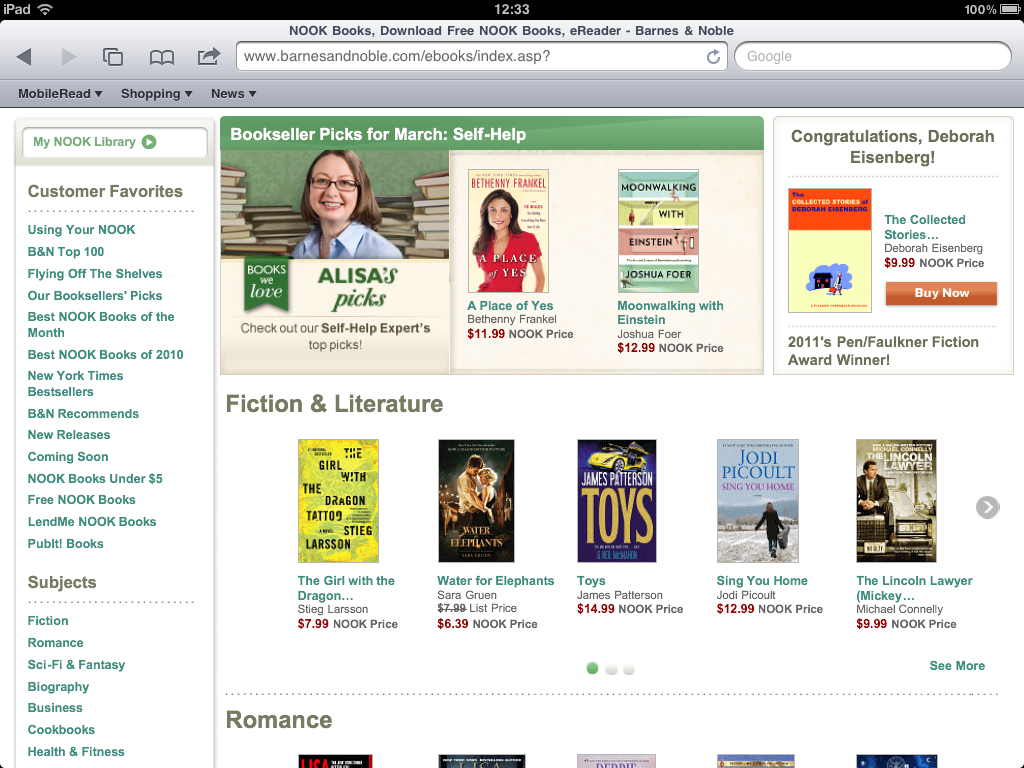Screen dimensions: 1024x768
Task: Tap the share action icon
Action: tap(209, 56)
